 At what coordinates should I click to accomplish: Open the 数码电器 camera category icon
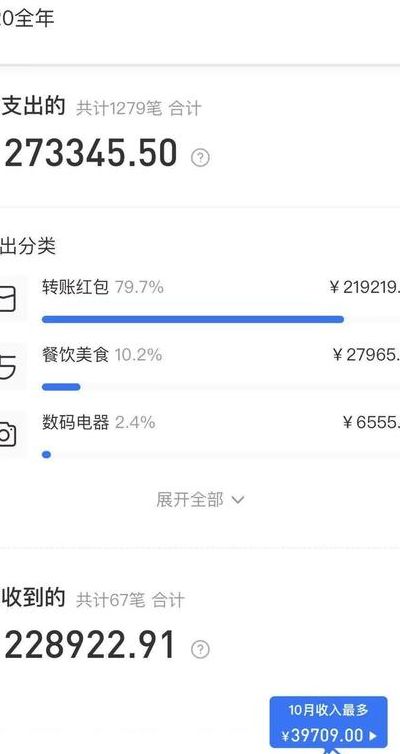click(8, 434)
